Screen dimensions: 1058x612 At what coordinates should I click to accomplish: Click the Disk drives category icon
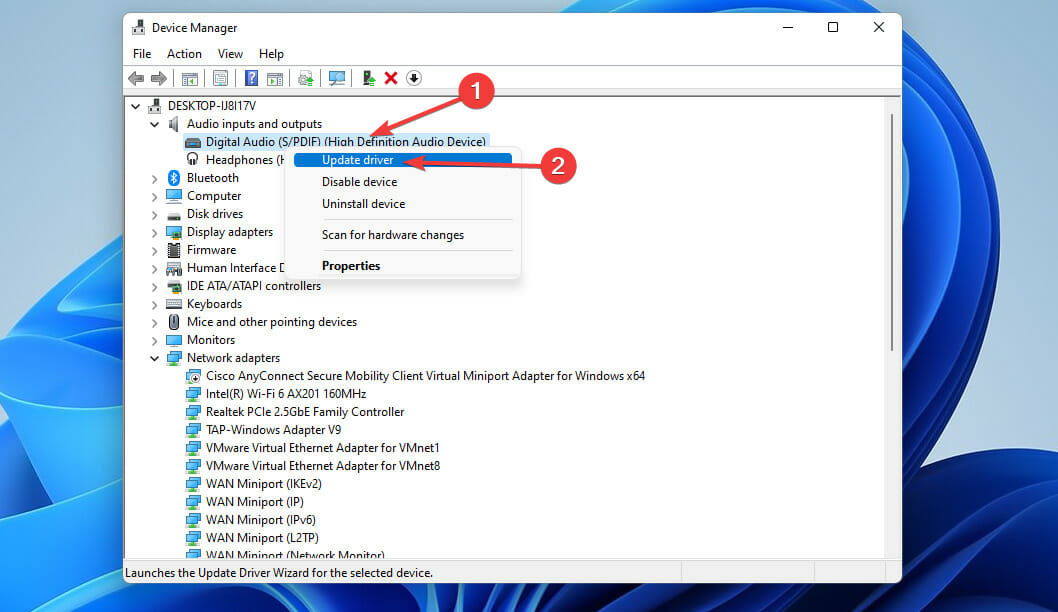tap(173, 215)
